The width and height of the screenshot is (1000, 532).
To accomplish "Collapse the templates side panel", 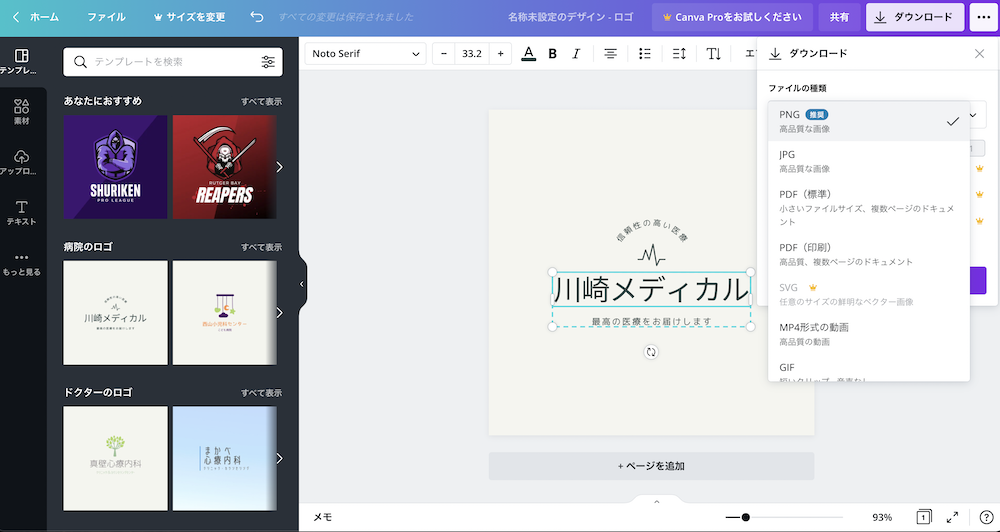I will pos(301,284).
